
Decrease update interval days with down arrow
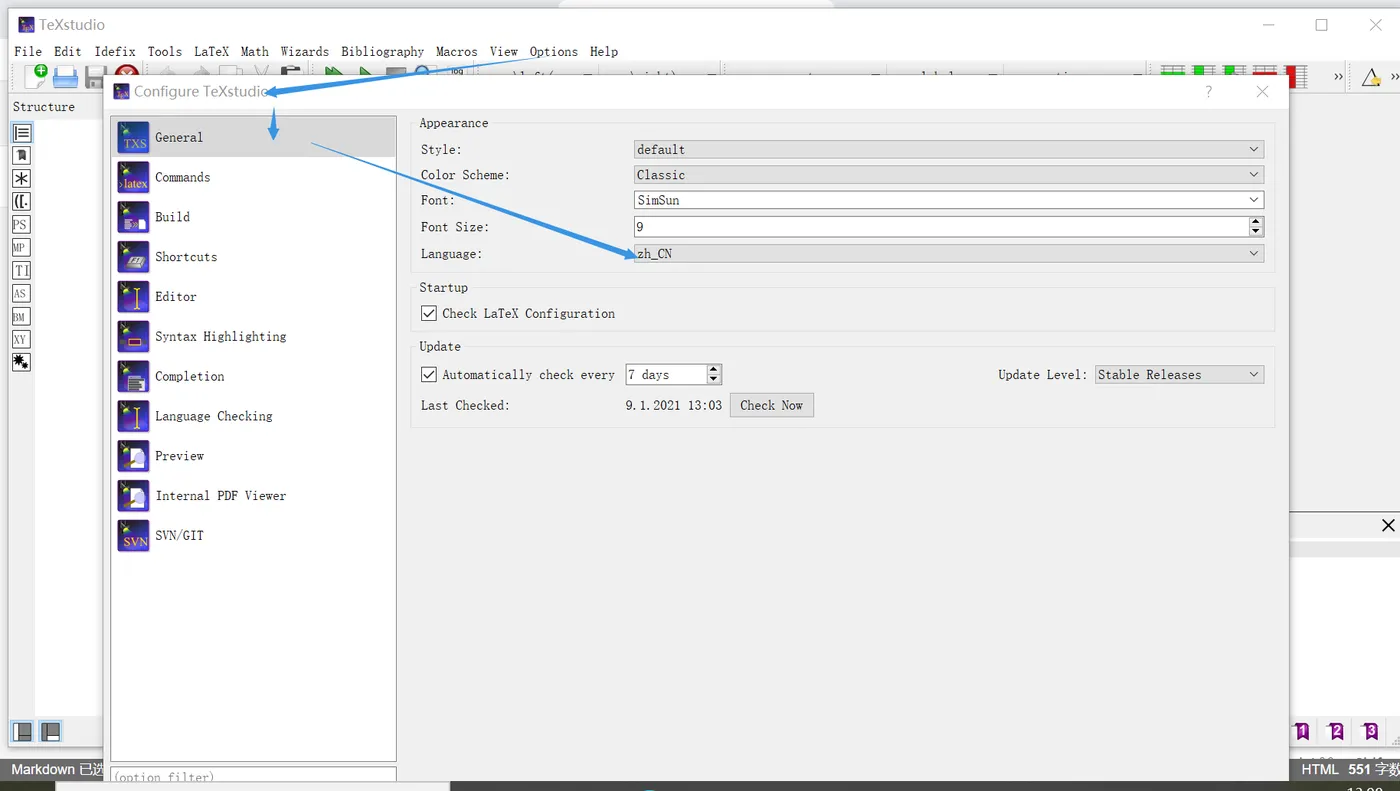point(714,380)
